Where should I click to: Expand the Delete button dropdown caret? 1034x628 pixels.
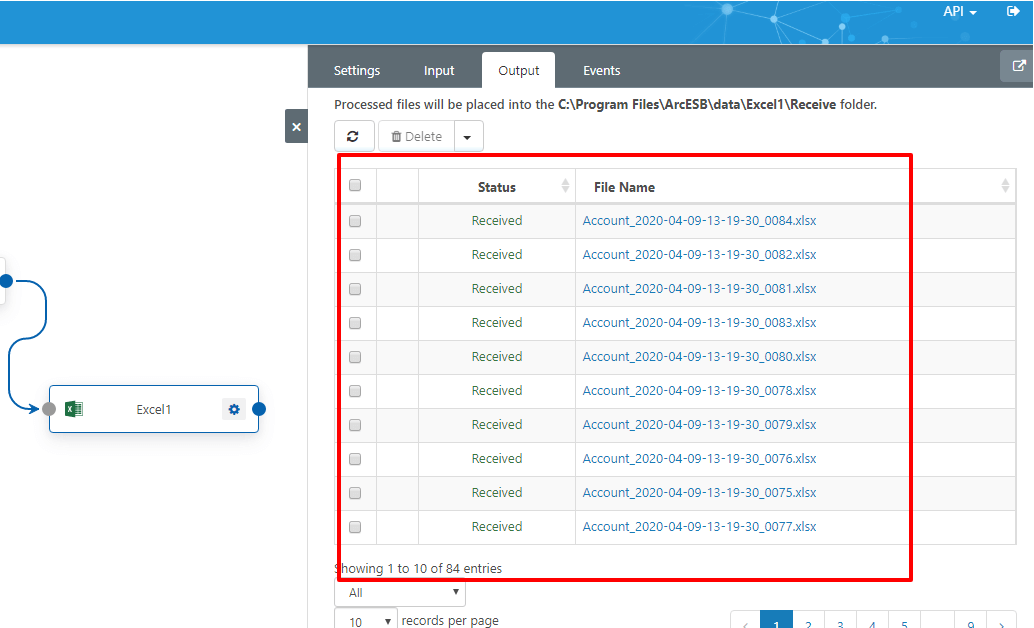click(x=468, y=137)
